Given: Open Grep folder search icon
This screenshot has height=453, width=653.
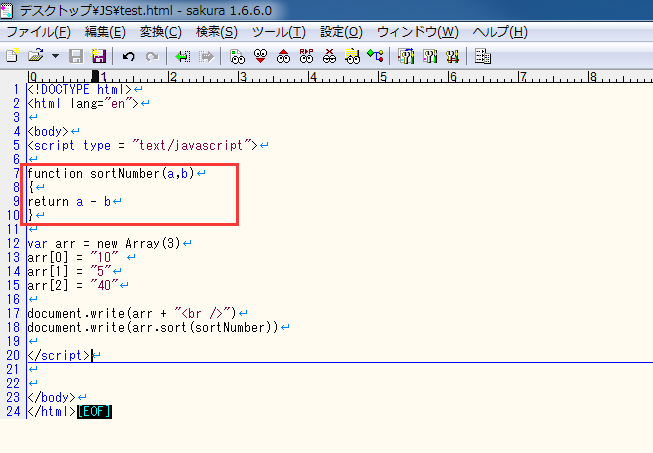Looking at the screenshot, I should (x=352, y=56).
